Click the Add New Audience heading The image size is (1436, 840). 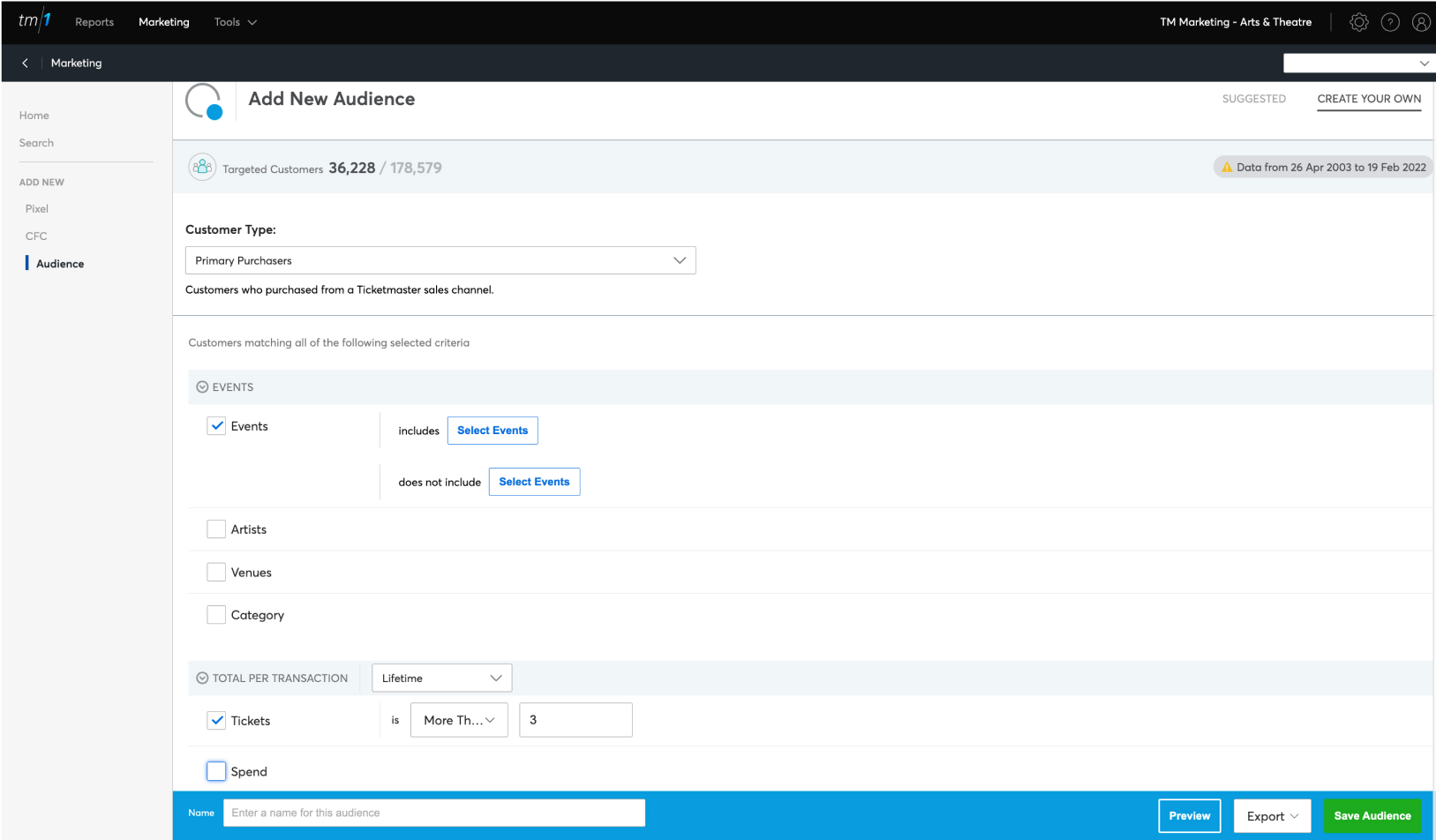coord(332,99)
